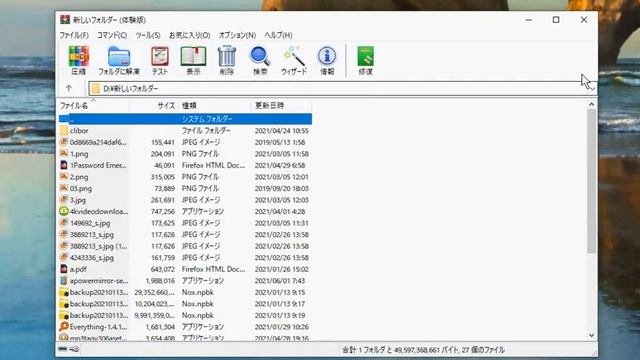This screenshot has width=640, height=360.
Task: Sort by the 種類 column header
Action: point(214,106)
